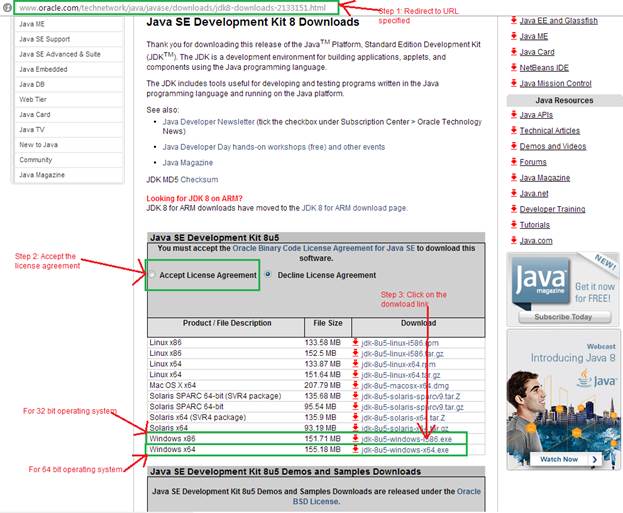Click download icon for jdk-8u5-linux-i586.tar.gz
Viewport: 623px width, 513px height.
coord(355,353)
